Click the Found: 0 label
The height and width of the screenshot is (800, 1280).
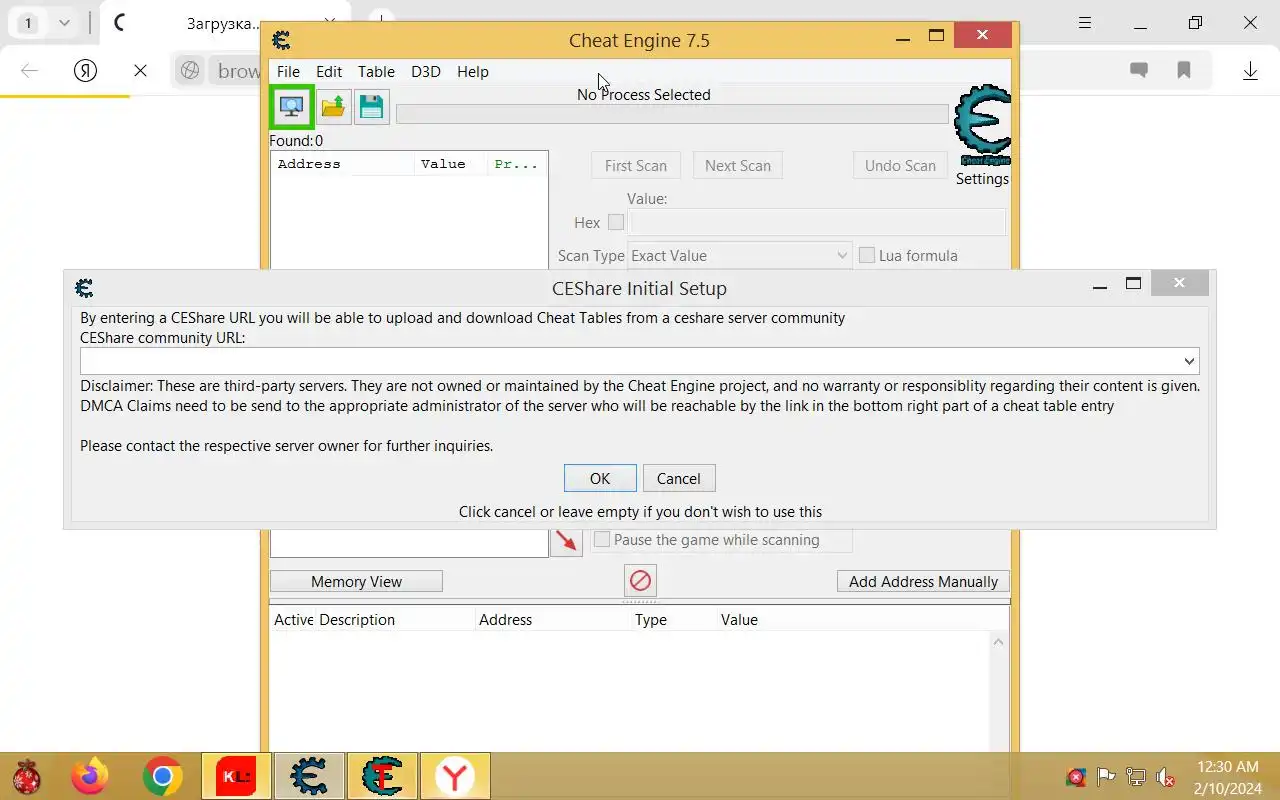pos(296,141)
